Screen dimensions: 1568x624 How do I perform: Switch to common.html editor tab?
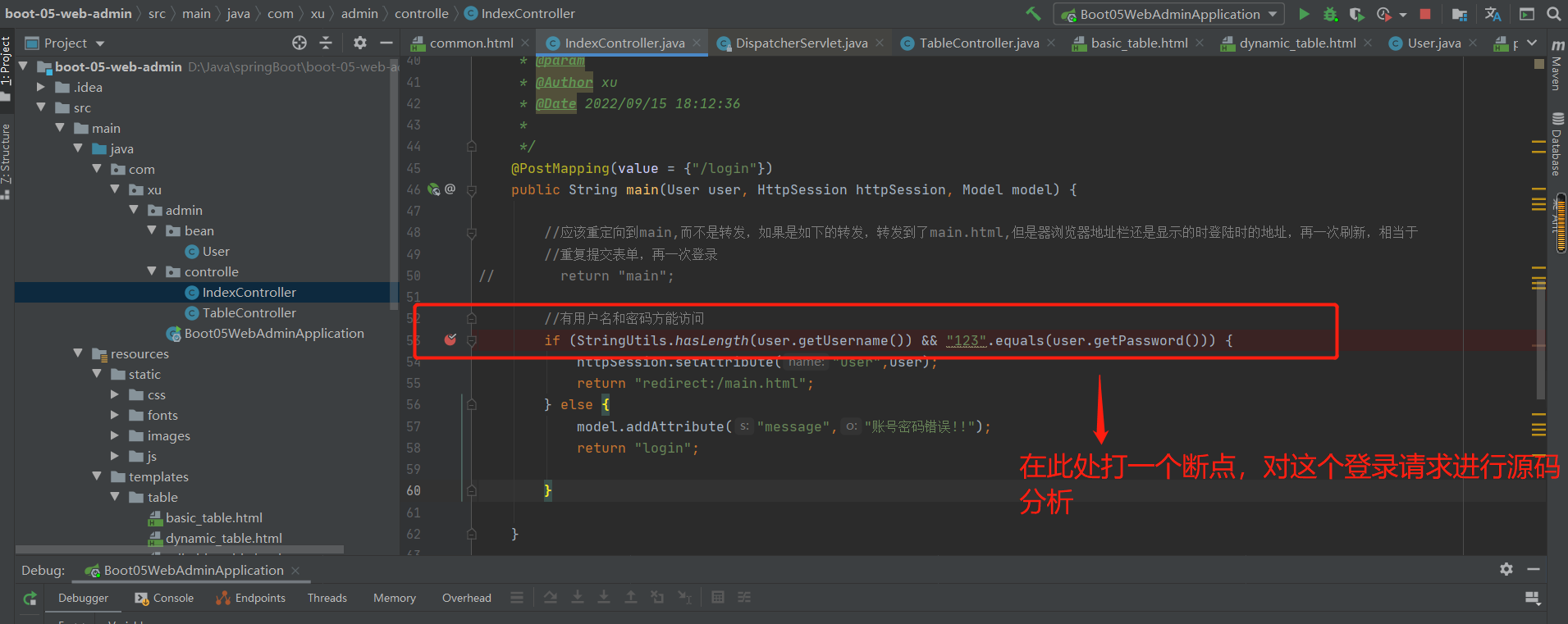pos(471,43)
